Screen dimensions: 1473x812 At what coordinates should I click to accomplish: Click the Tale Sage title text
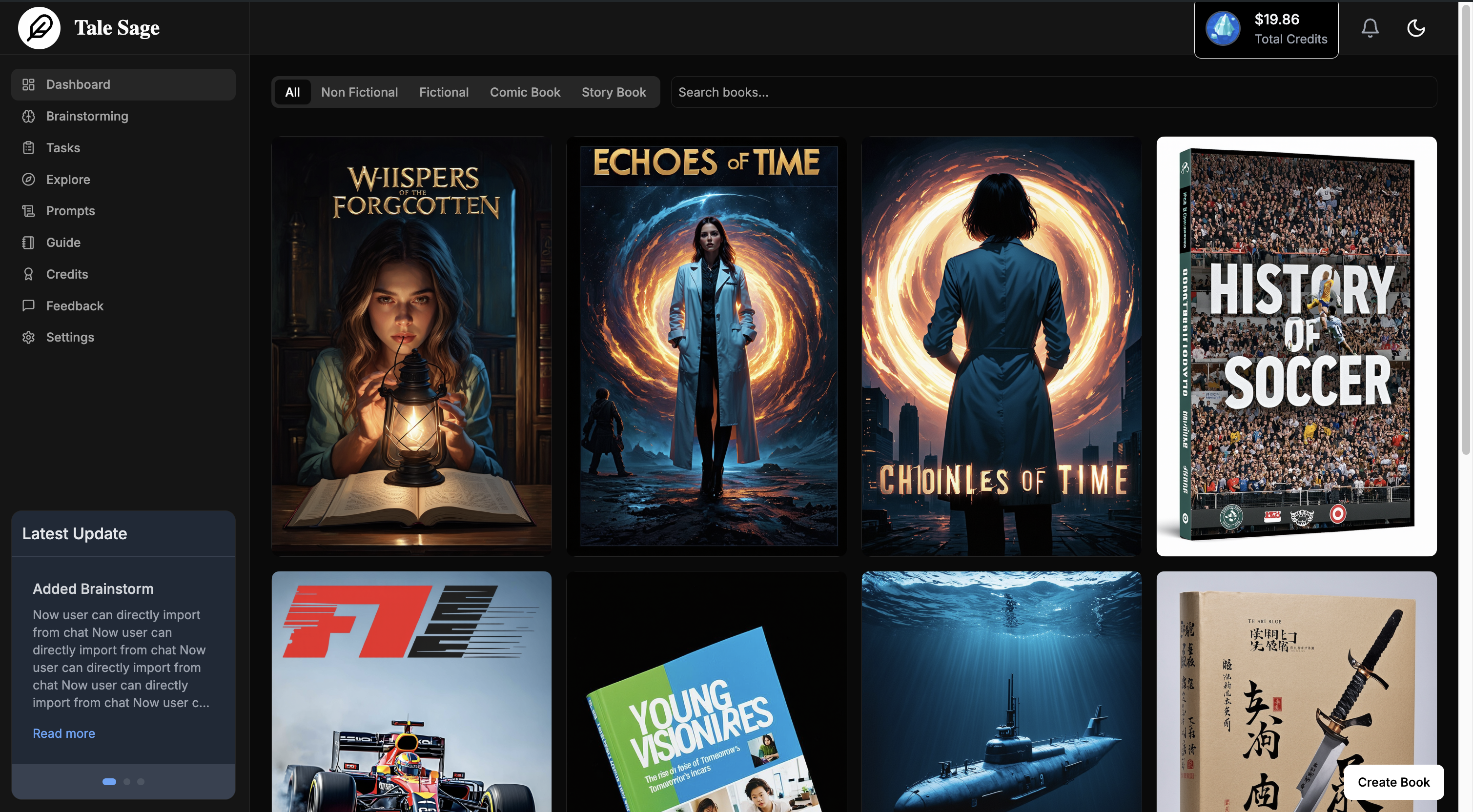pyautogui.click(x=117, y=28)
